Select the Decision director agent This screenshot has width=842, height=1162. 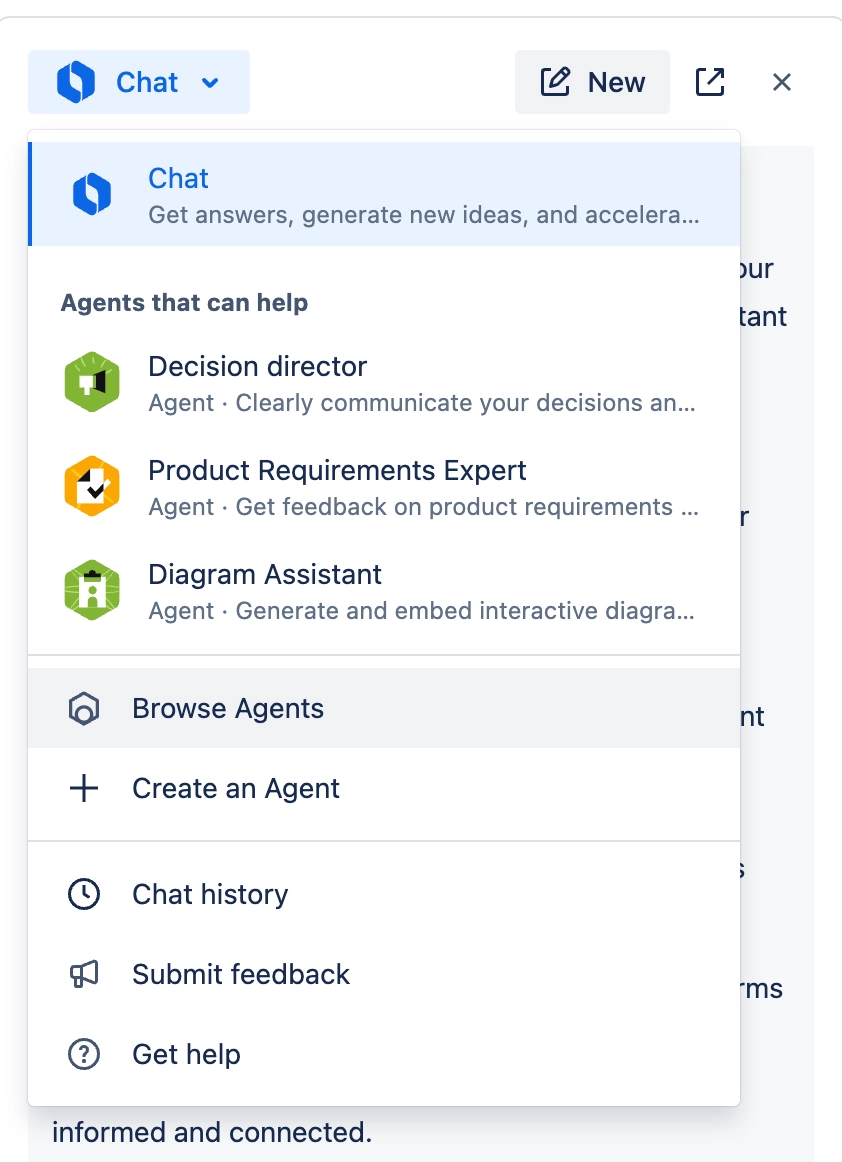384,383
